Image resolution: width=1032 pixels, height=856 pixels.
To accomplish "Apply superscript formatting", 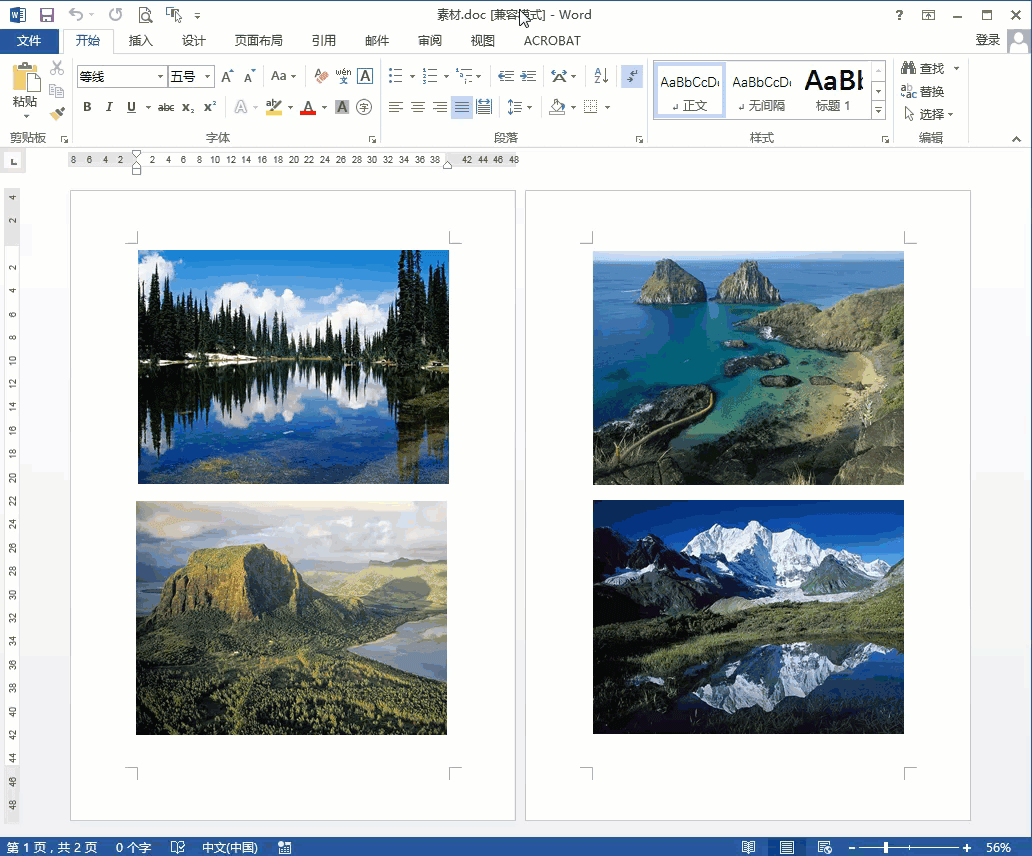I will [x=210, y=107].
